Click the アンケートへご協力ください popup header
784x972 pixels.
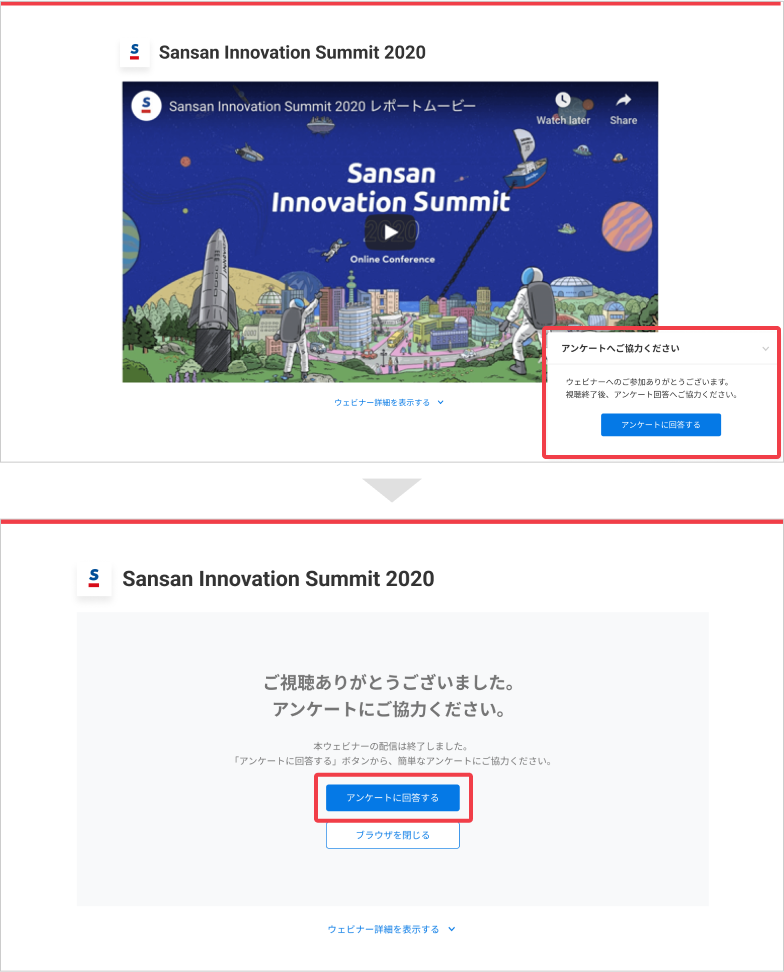[x=620, y=348]
